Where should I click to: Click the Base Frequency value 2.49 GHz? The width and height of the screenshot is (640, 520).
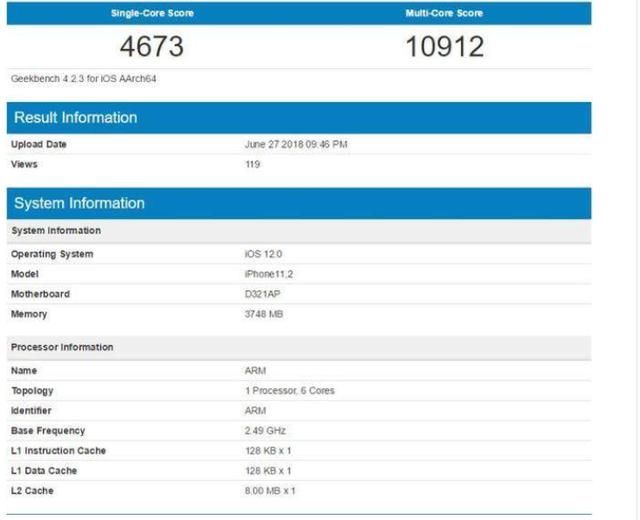click(x=267, y=431)
